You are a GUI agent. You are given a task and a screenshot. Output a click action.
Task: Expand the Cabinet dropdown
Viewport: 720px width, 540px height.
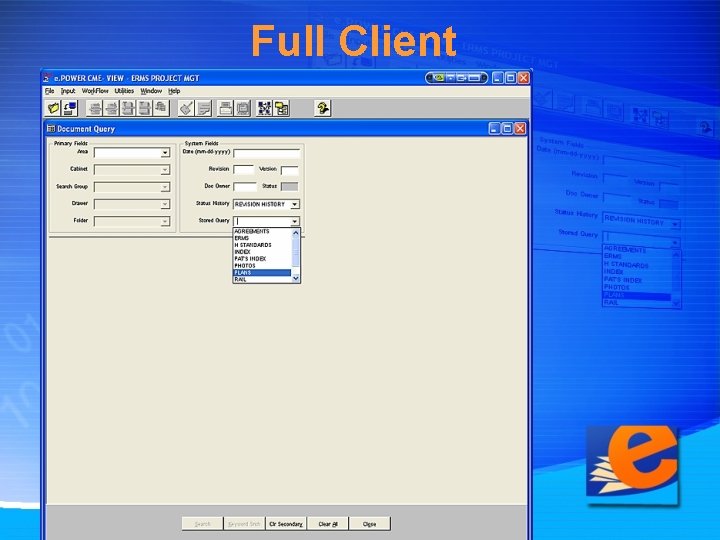pos(165,170)
